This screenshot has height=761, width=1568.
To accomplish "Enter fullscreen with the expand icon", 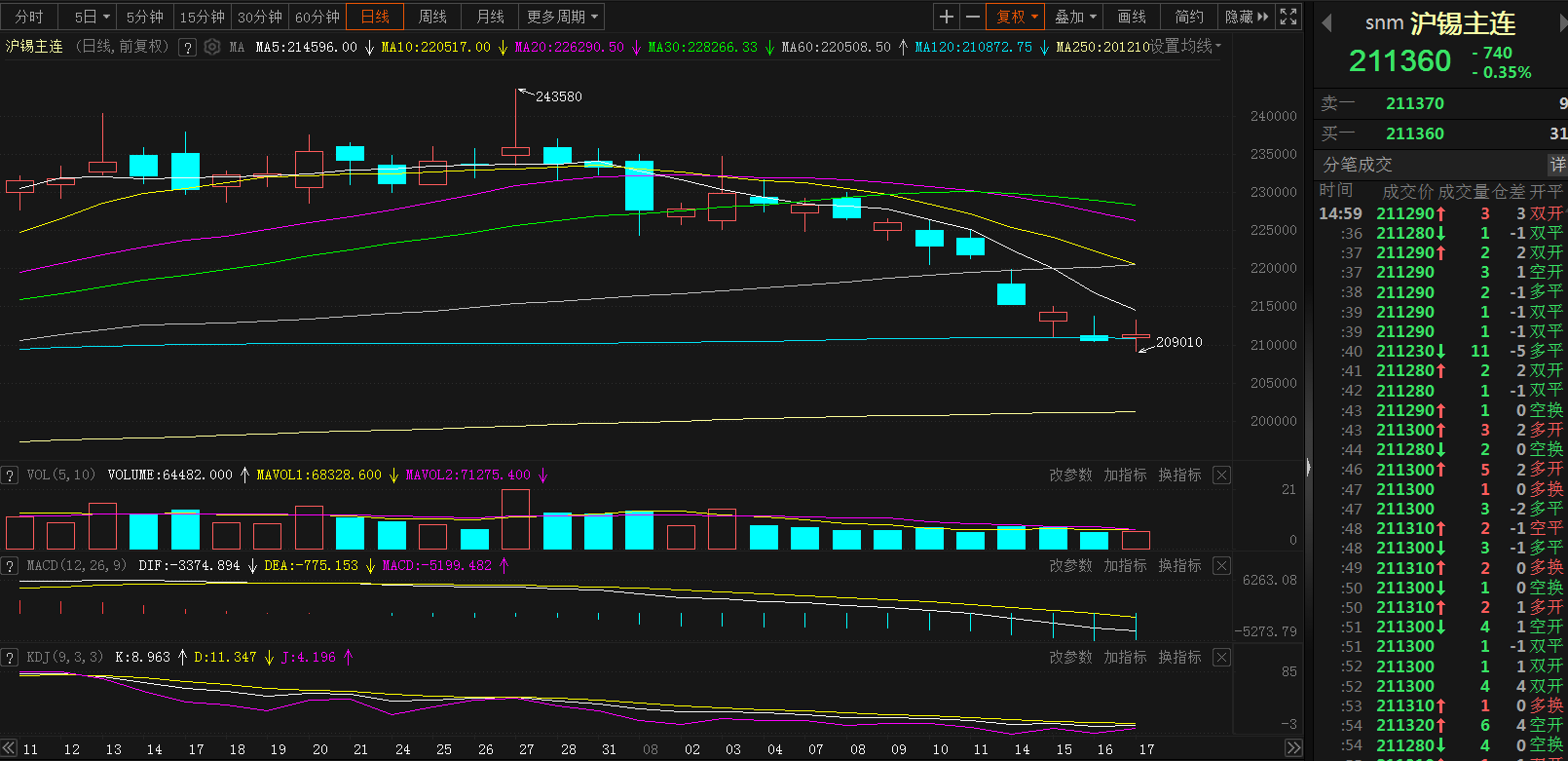I will (x=1288, y=17).
